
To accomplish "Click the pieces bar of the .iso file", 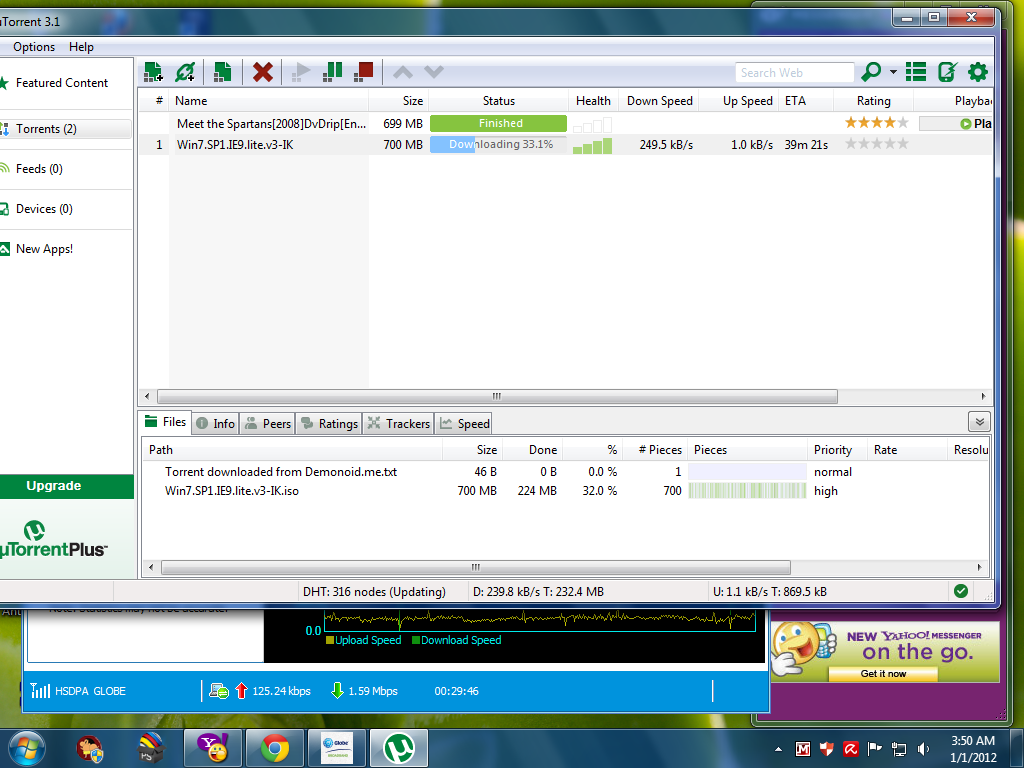I will [747, 490].
